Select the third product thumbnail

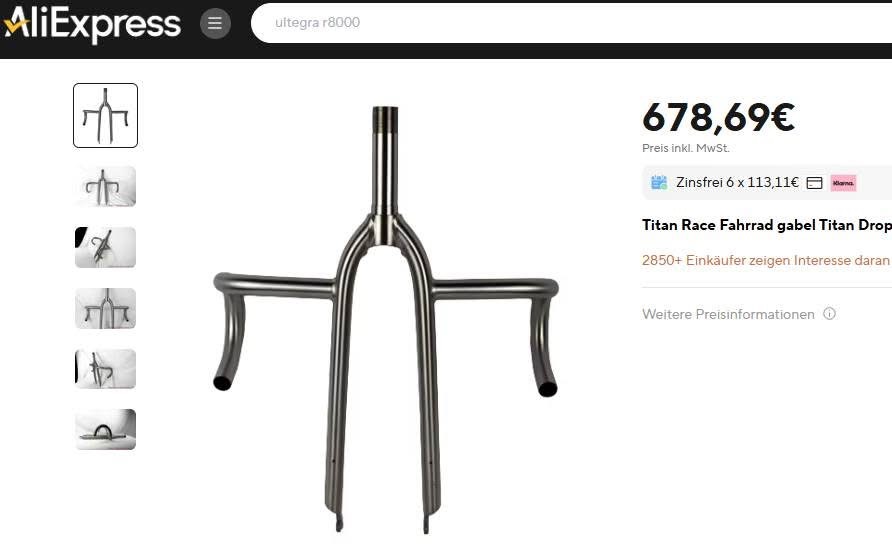[x=105, y=247]
